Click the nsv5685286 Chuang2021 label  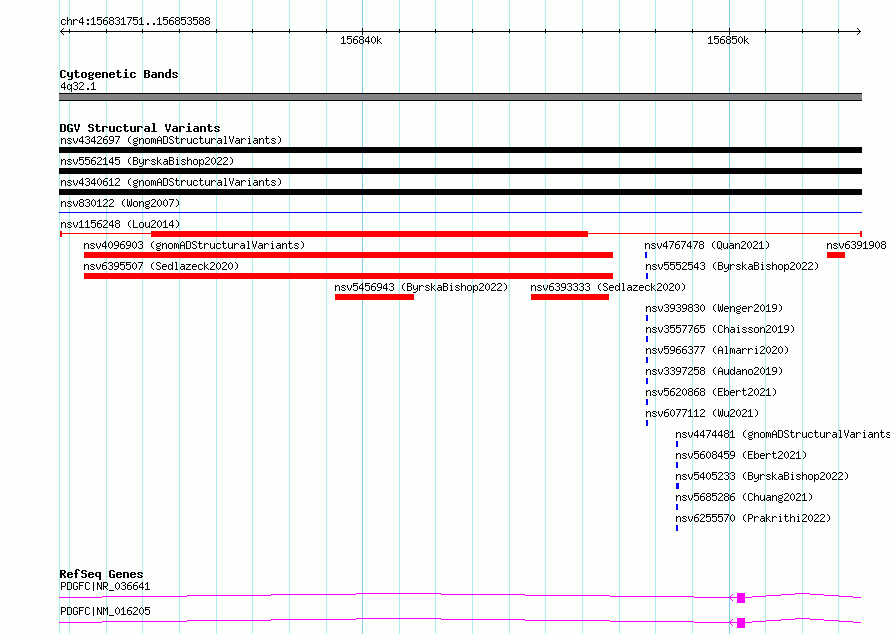[x=744, y=497]
